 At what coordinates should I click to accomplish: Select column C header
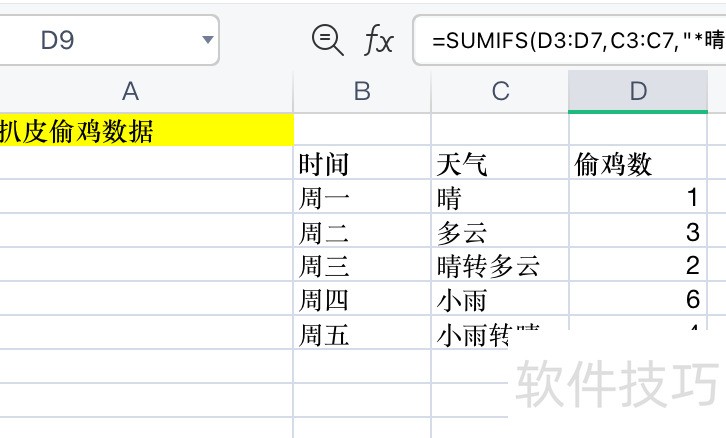[500, 92]
